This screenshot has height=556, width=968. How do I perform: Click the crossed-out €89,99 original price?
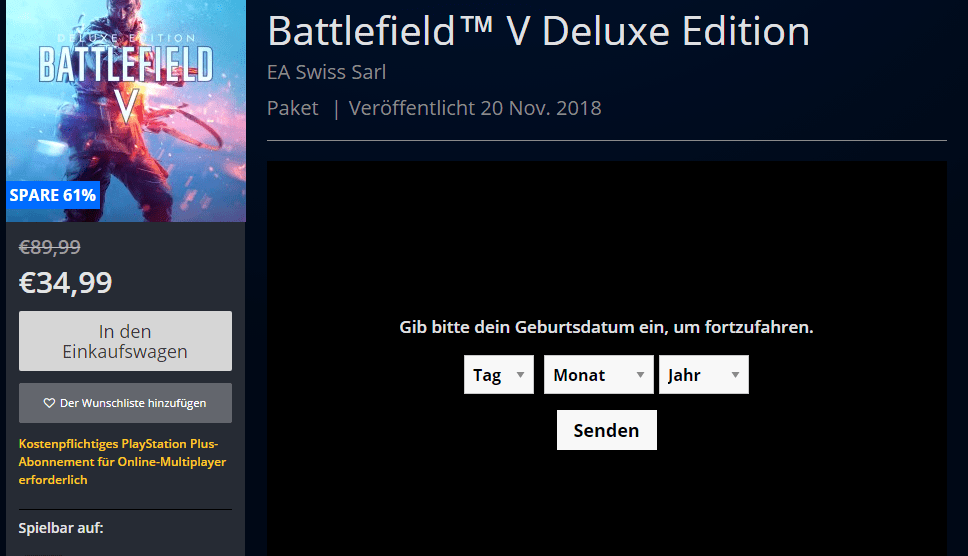click(50, 247)
